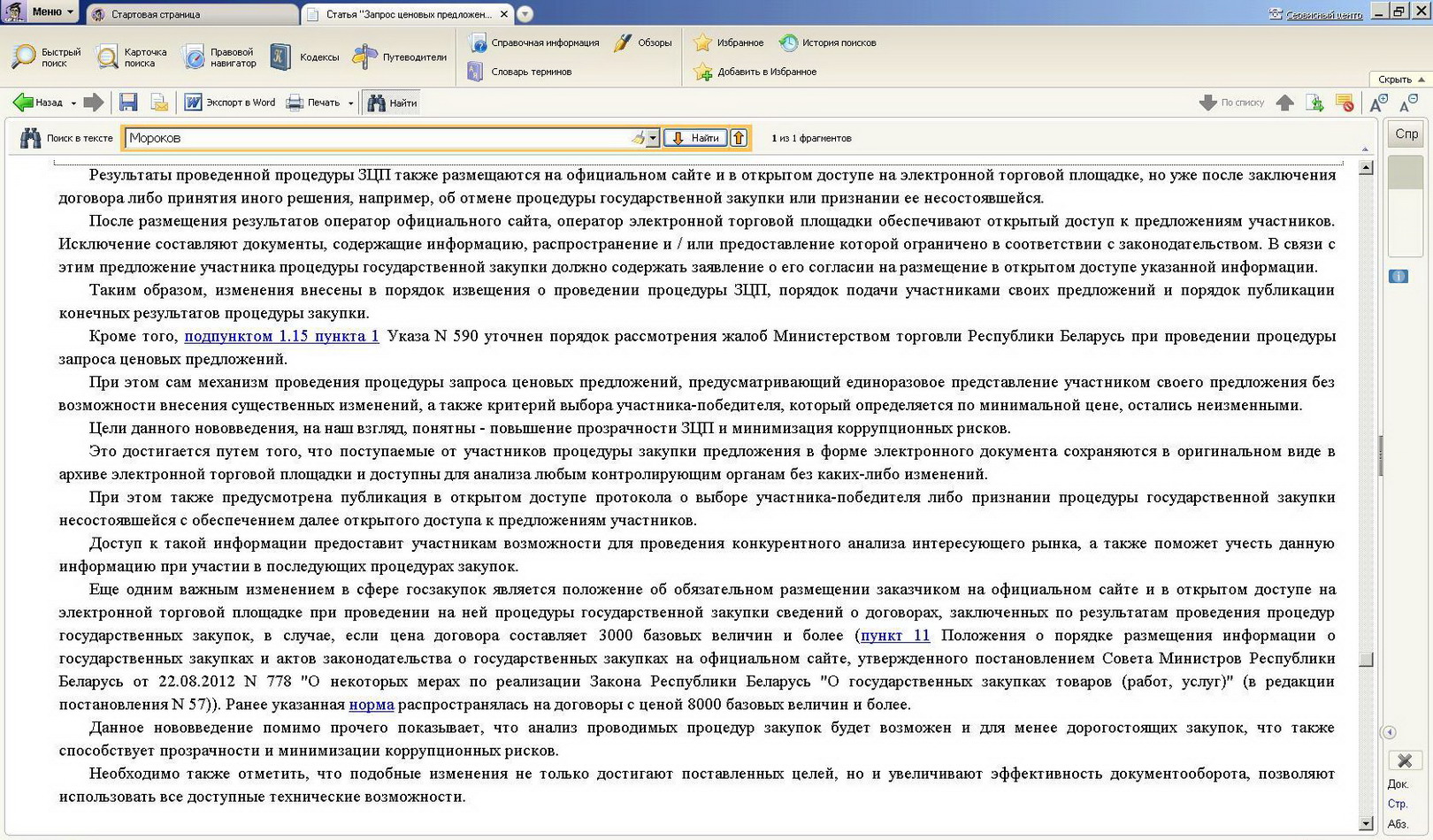The width and height of the screenshot is (1433, 840).
Task: Open the Печать print options dropdown arrow
Action: 350,103
